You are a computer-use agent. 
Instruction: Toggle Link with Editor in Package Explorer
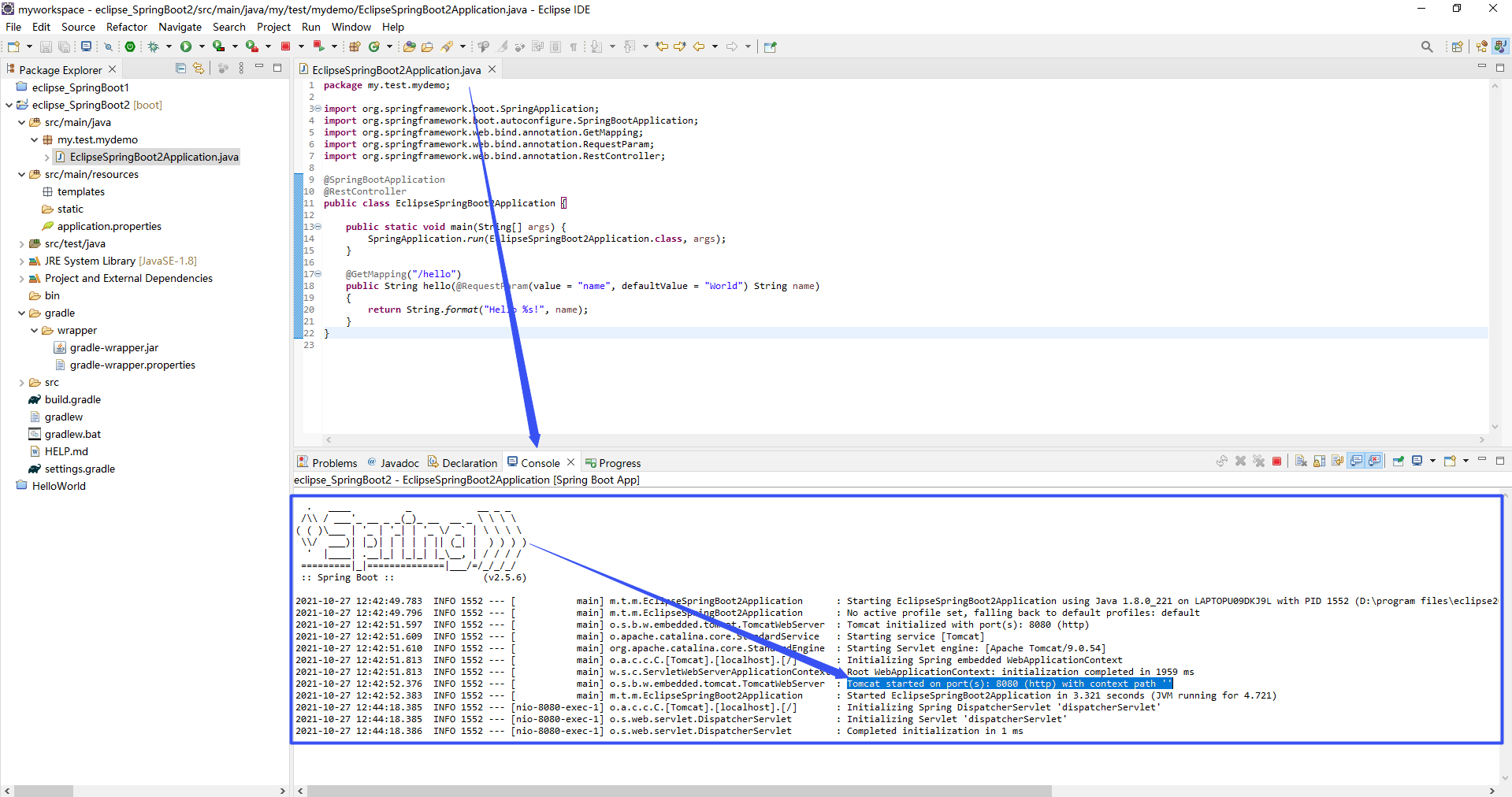[x=199, y=69]
